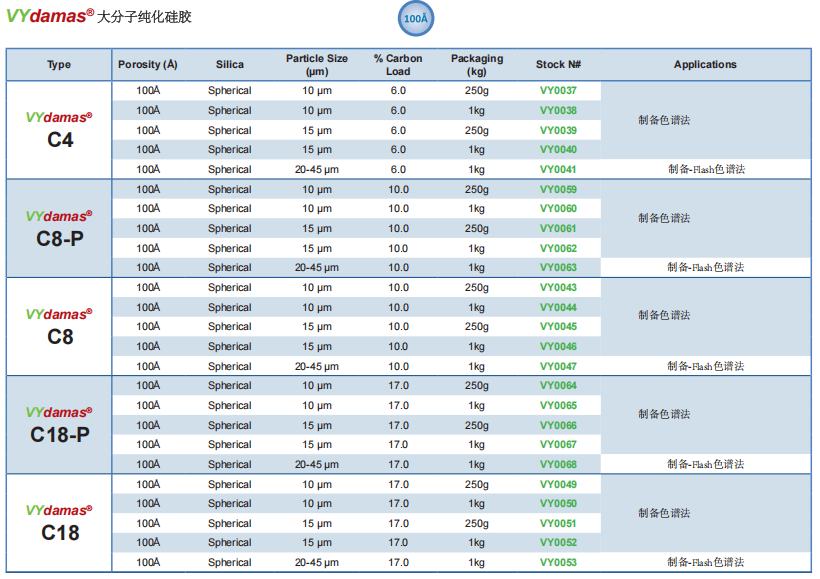Click the VYdamas logo in the title
This screenshot has width=820, height=579.
click(x=50, y=16)
